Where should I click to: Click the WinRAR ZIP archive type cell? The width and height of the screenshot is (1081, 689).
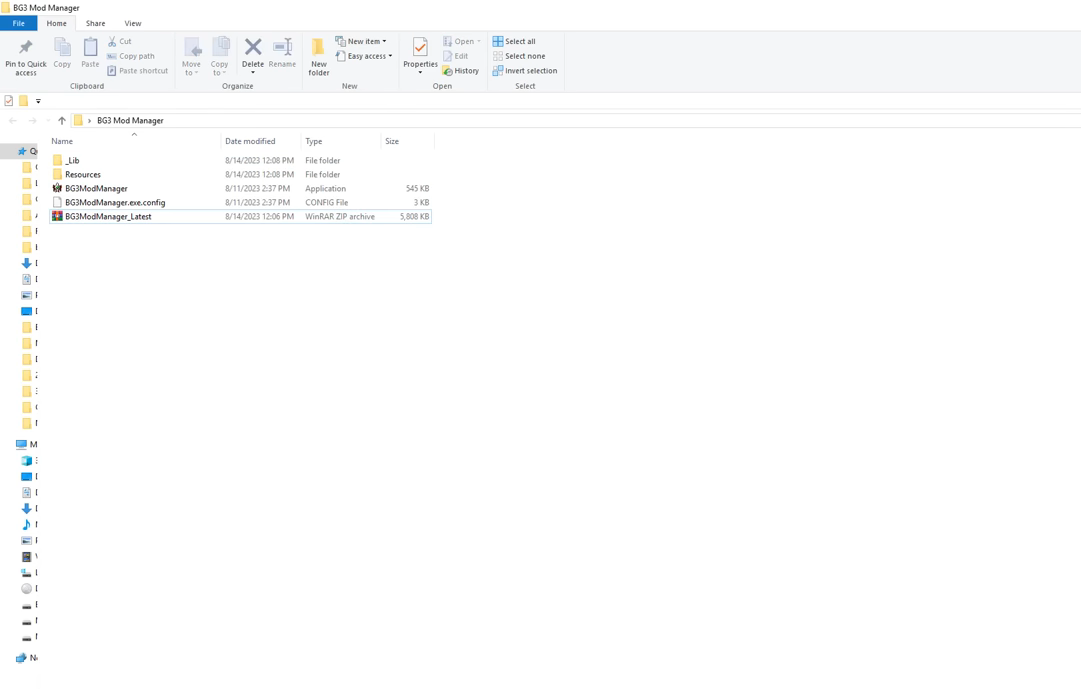tap(340, 217)
